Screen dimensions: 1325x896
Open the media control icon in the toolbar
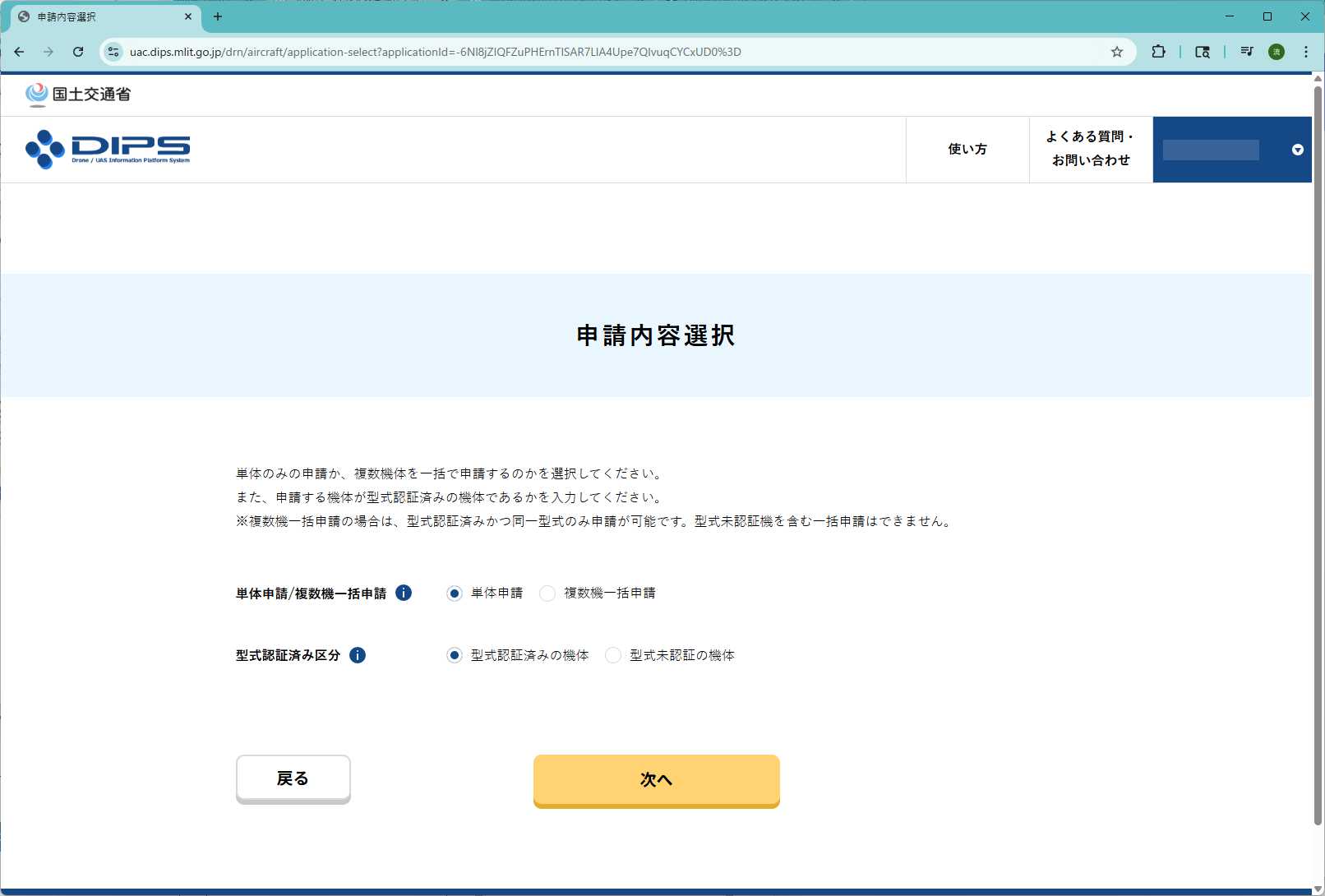(x=1247, y=52)
